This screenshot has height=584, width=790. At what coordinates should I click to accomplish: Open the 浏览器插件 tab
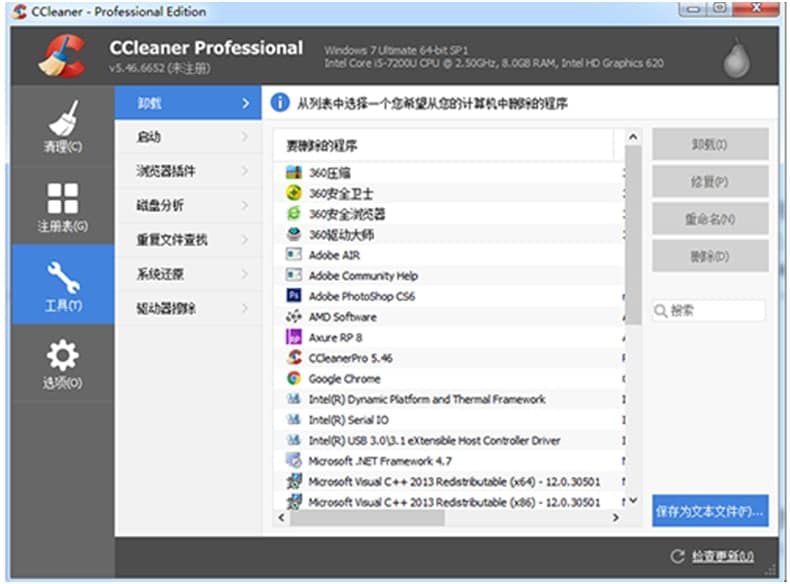pyautogui.click(x=188, y=171)
